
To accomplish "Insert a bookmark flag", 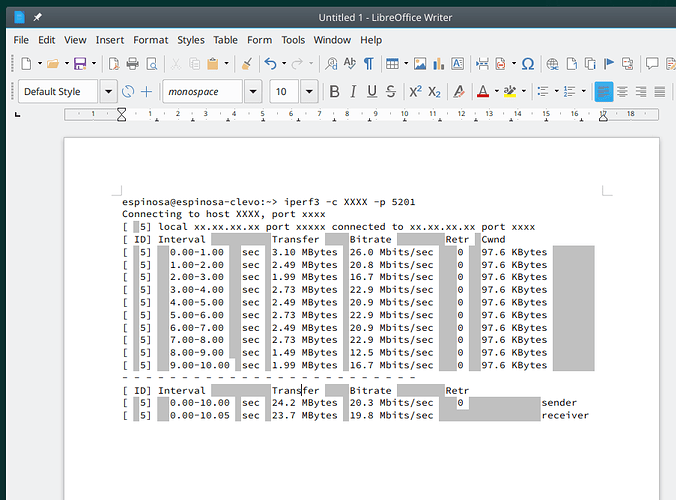I will coord(609,64).
